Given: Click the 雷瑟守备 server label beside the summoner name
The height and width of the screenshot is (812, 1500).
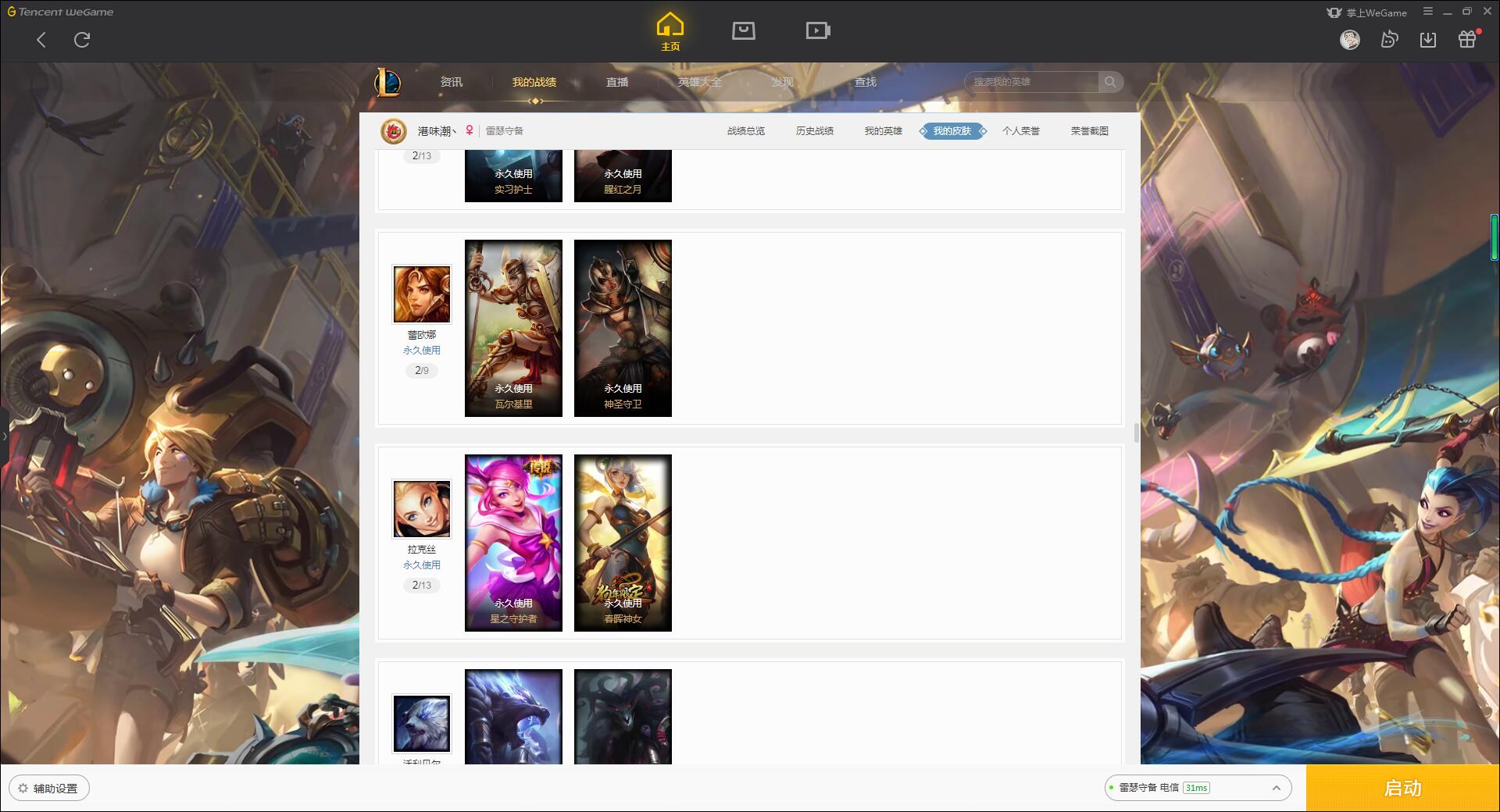Looking at the screenshot, I should click(x=505, y=131).
